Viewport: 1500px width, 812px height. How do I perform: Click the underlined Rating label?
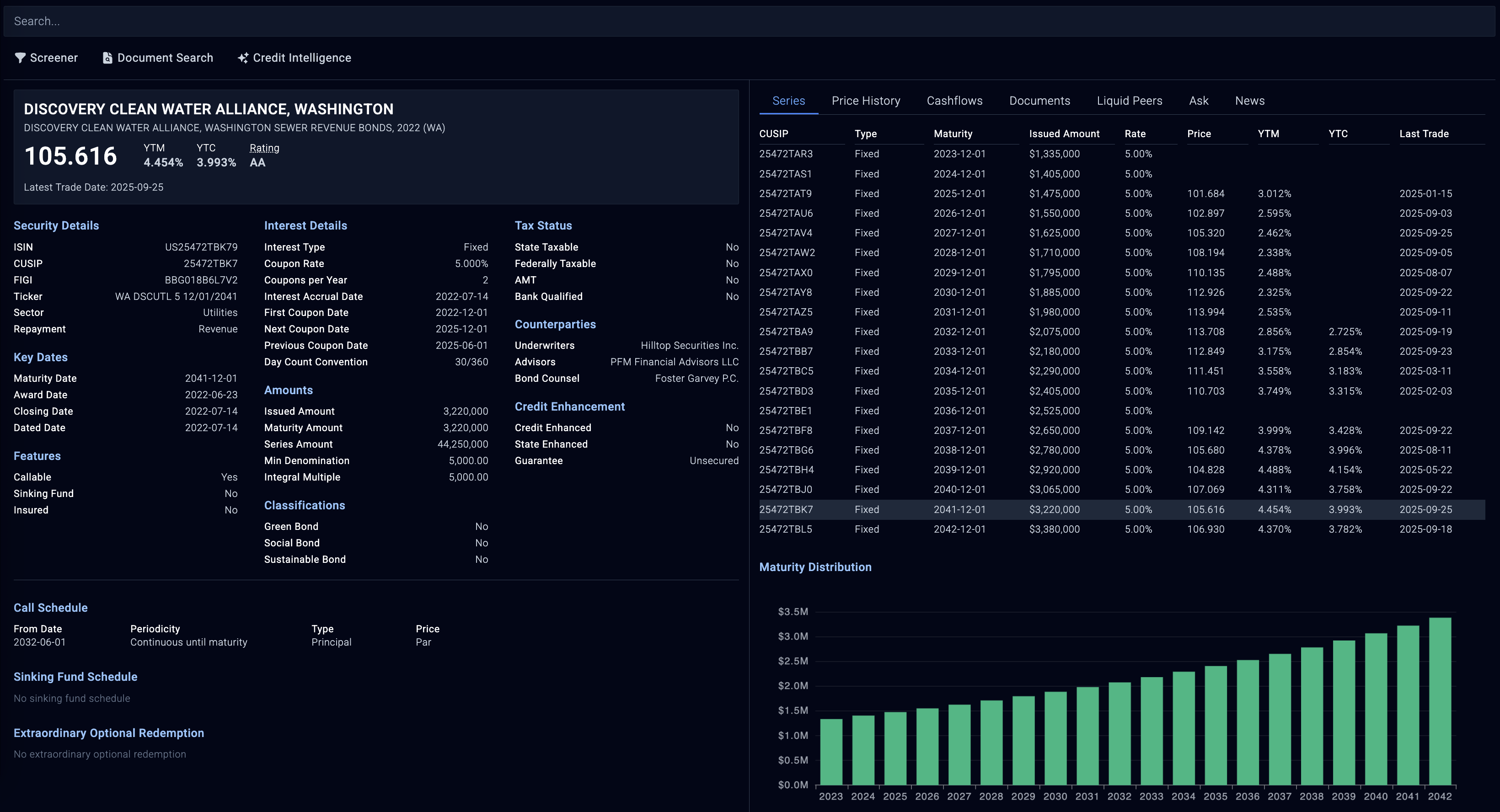(264, 148)
